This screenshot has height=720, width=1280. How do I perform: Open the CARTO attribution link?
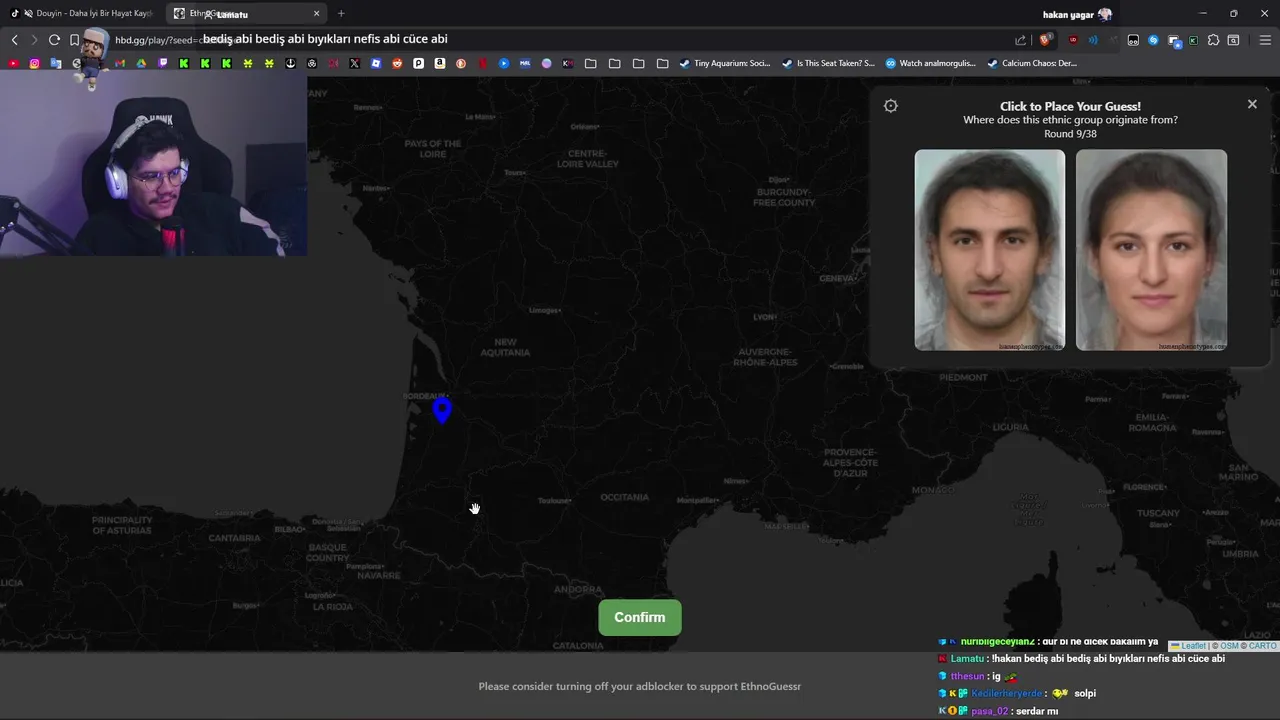(1262, 646)
